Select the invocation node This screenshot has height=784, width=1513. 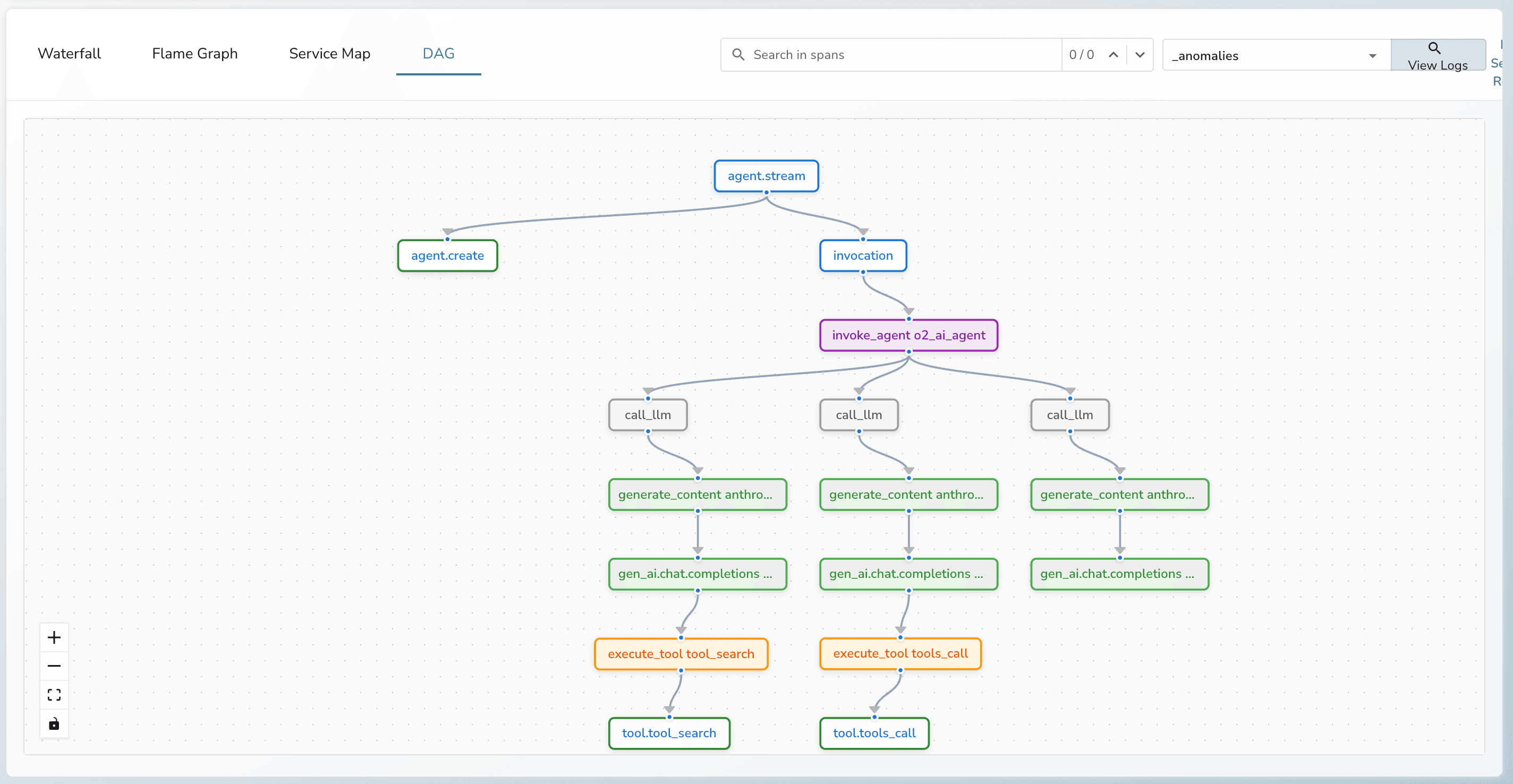pyautogui.click(x=863, y=255)
